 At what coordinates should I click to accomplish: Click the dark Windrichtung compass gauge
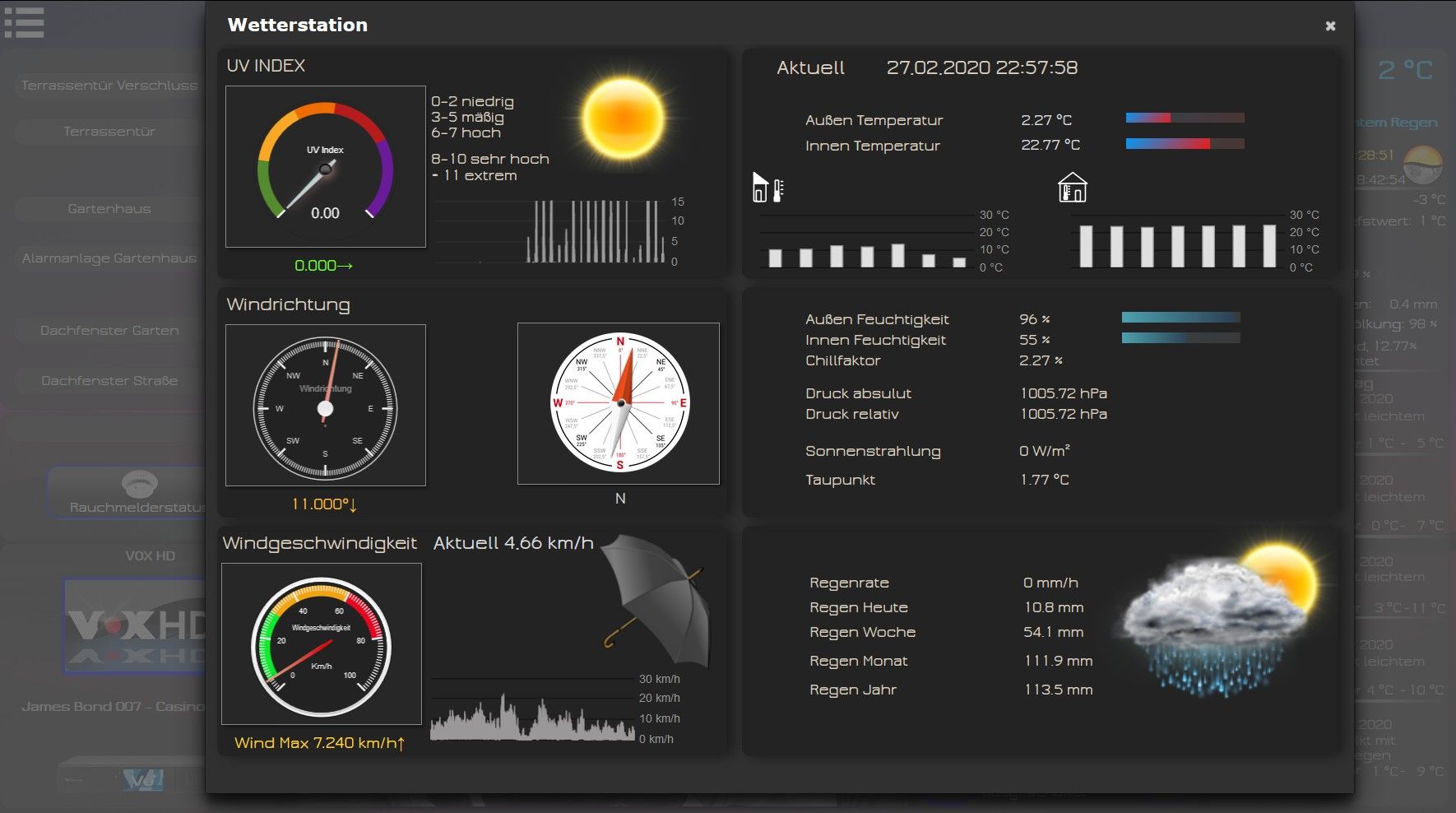326,406
